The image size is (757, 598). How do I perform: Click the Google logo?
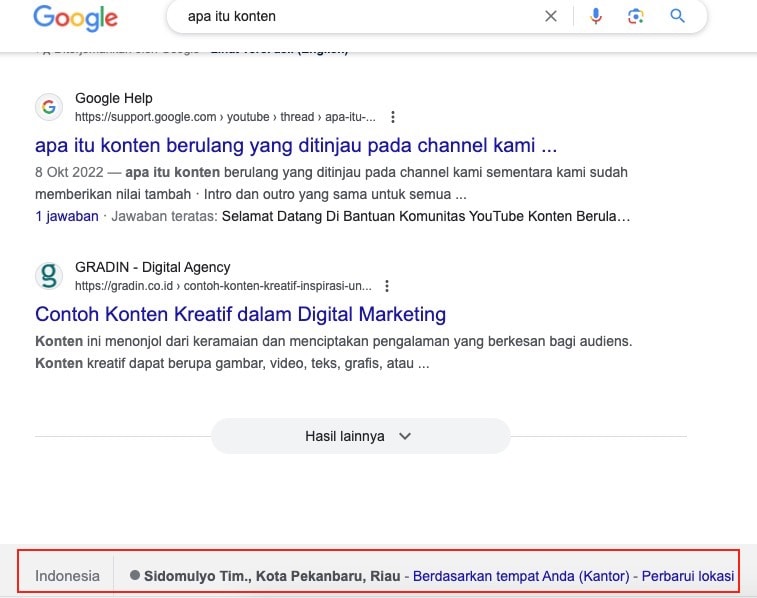coord(75,17)
